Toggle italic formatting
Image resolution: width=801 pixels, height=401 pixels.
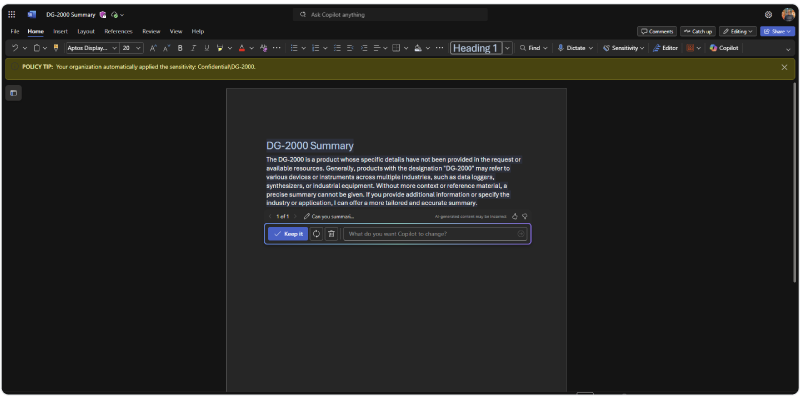tap(193, 48)
